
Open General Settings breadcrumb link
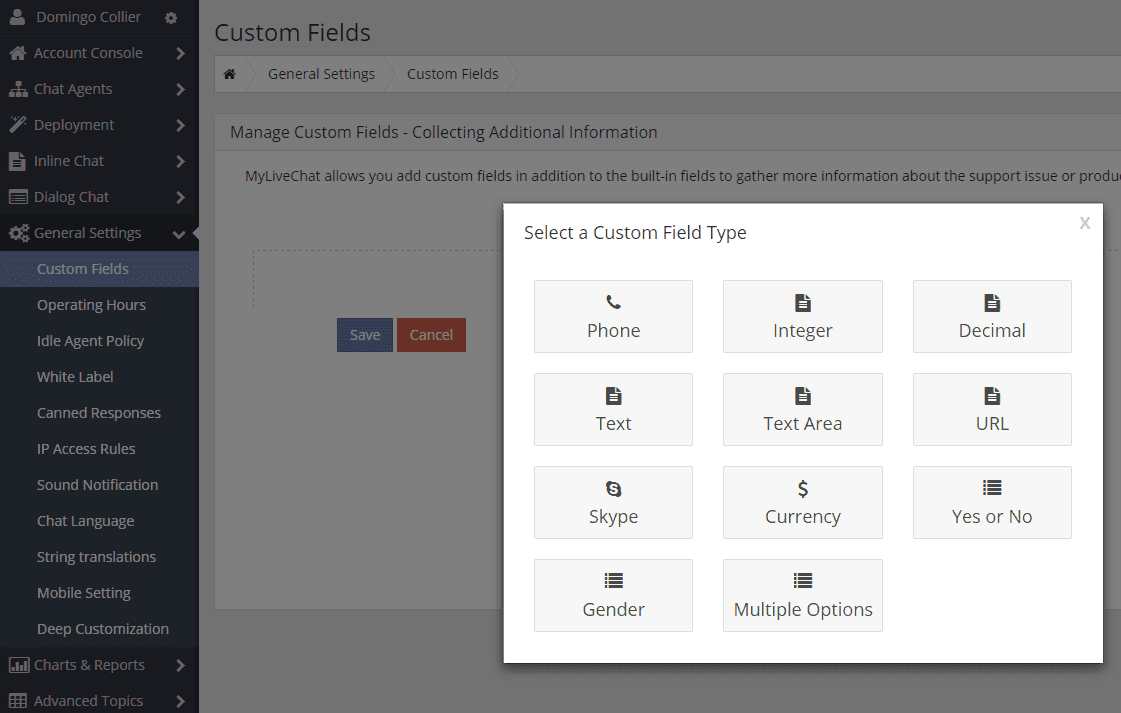[x=321, y=73]
